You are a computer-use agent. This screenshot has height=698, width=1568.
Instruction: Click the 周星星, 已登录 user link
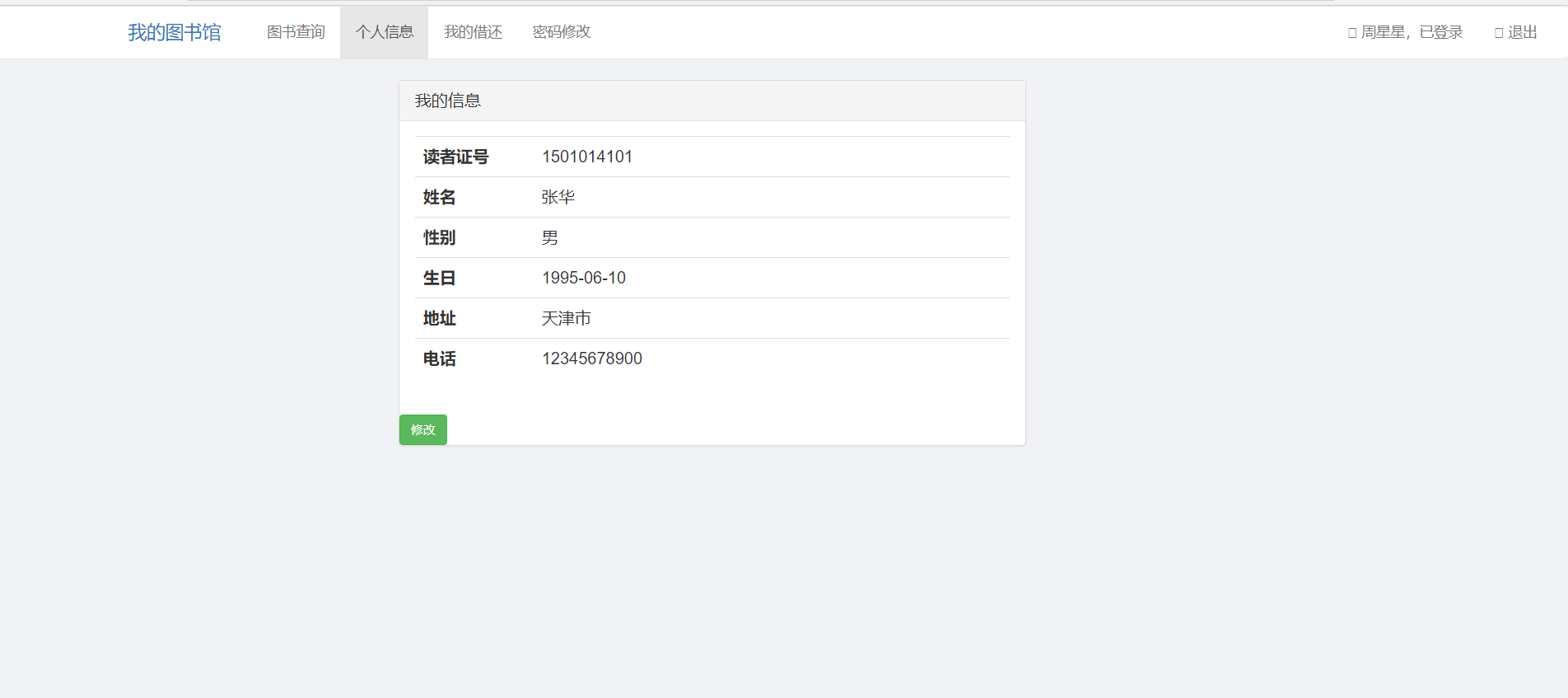pyautogui.click(x=1405, y=32)
